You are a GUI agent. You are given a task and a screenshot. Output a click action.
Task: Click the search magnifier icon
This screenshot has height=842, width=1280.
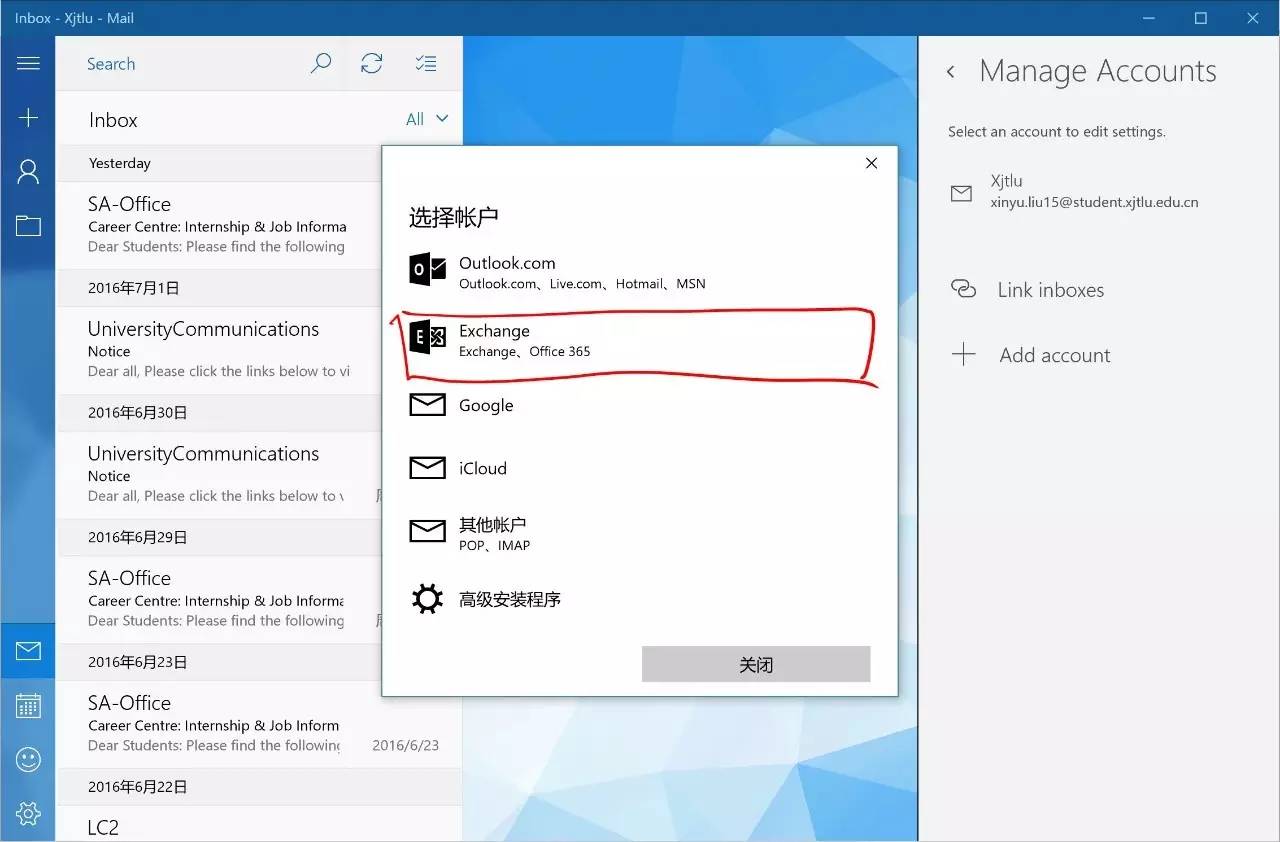320,64
